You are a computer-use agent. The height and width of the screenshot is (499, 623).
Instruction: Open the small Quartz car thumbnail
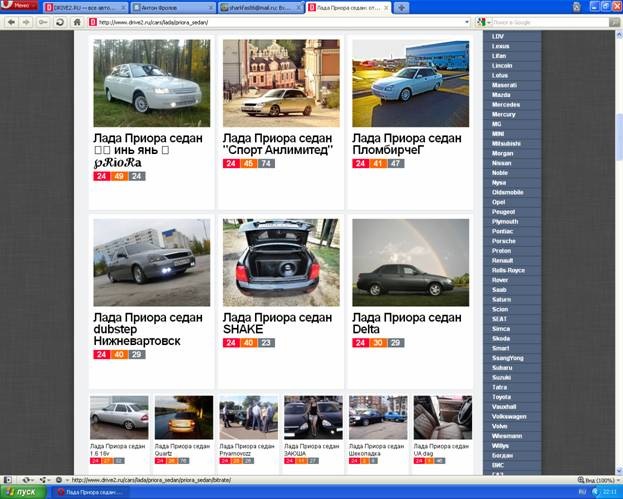click(x=184, y=418)
